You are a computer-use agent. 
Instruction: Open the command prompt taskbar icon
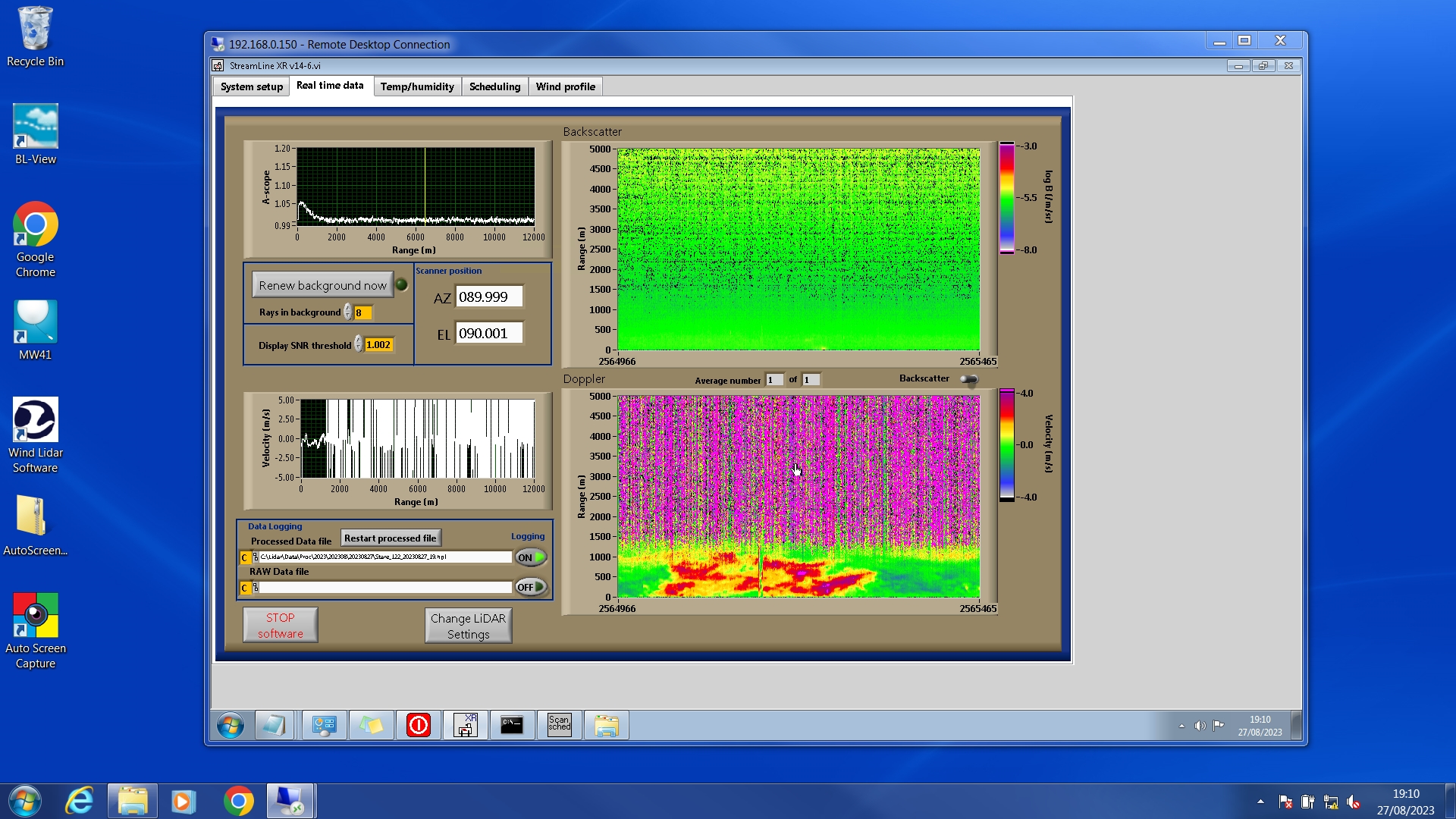pyautogui.click(x=512, y=725)
